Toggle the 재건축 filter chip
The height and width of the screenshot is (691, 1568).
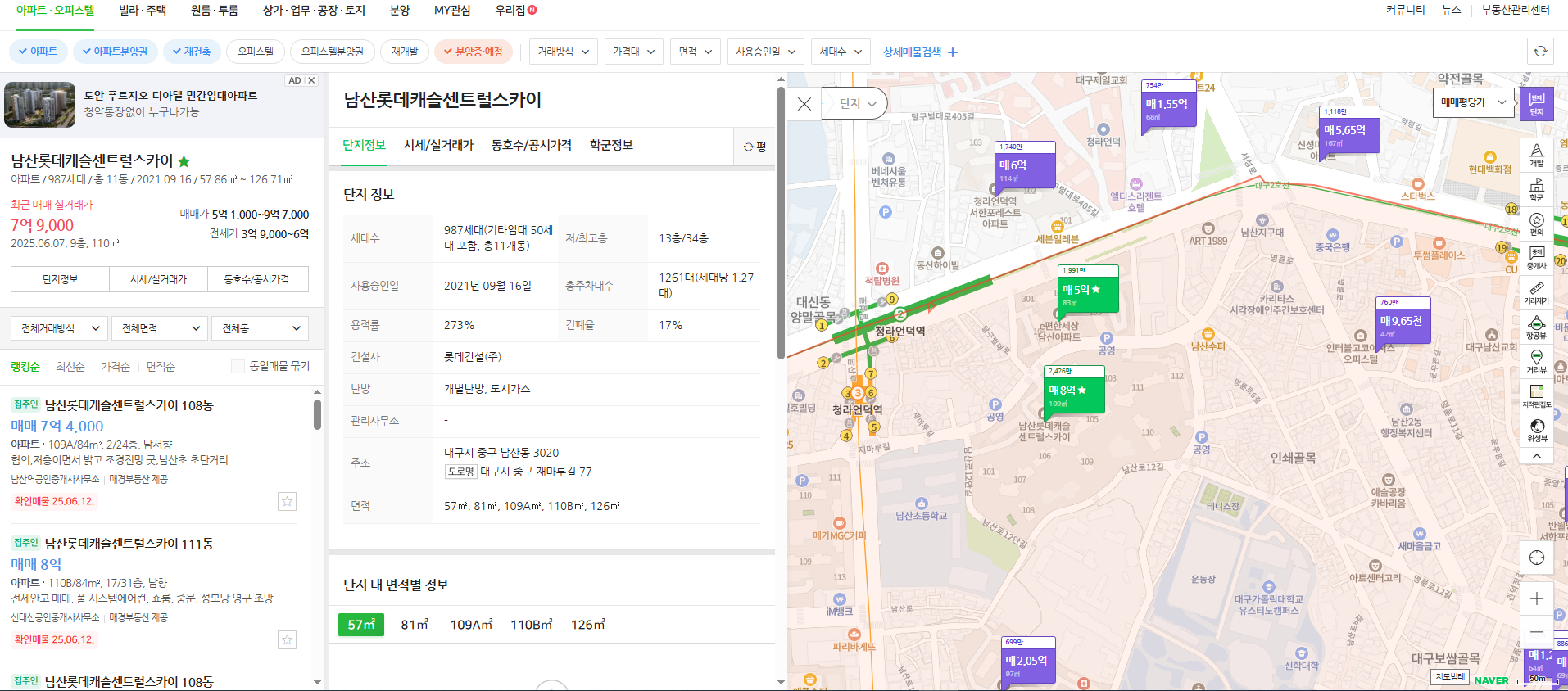pos(192,52)
